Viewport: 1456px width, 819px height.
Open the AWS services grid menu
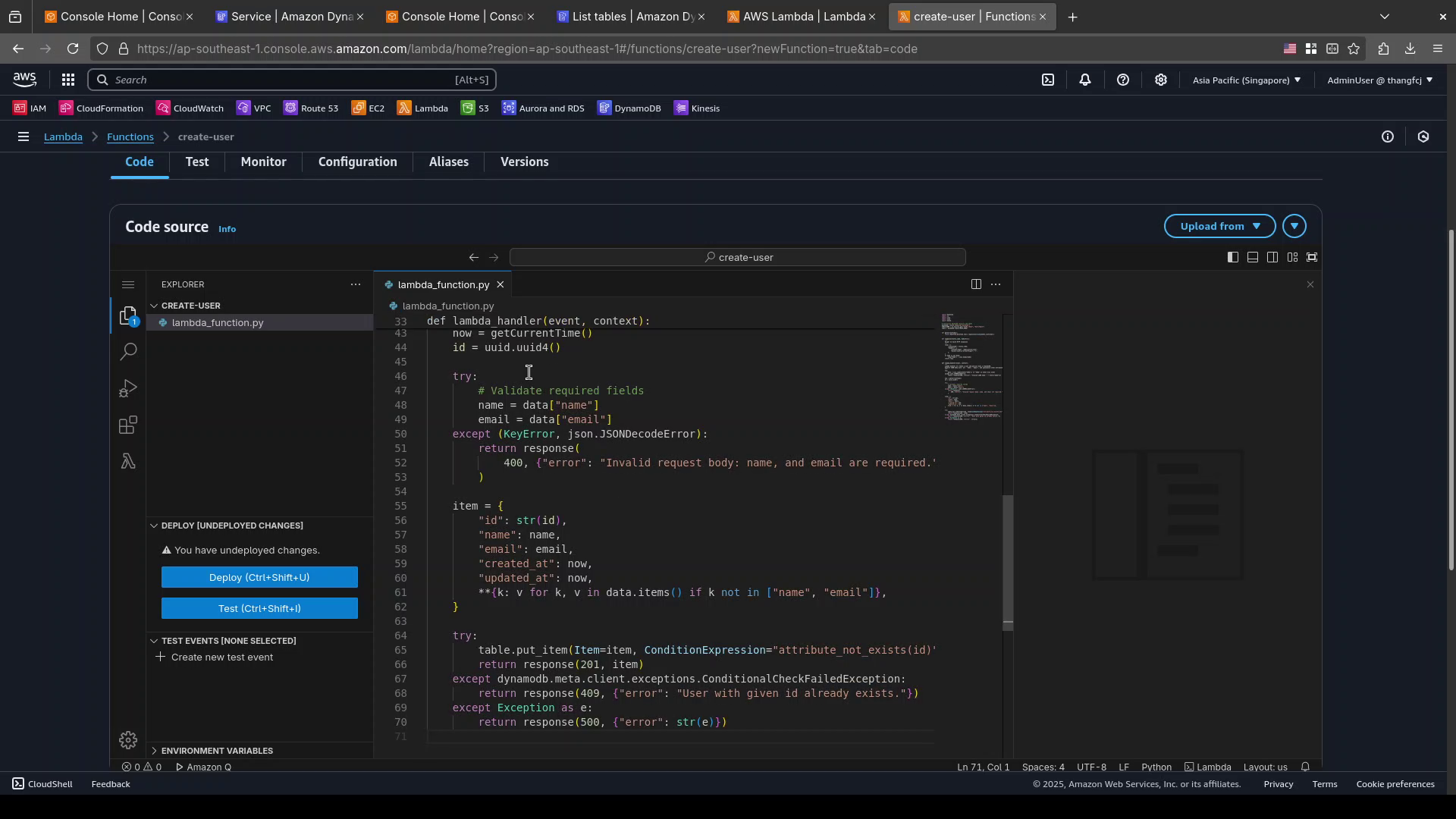coord(68,80)
